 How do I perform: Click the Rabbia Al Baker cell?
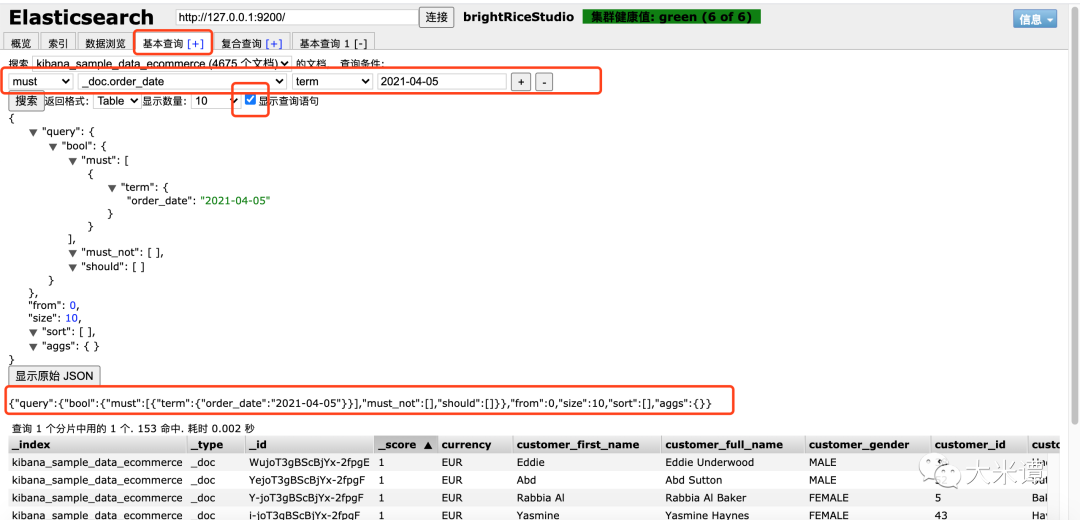(x=734, y=497)
